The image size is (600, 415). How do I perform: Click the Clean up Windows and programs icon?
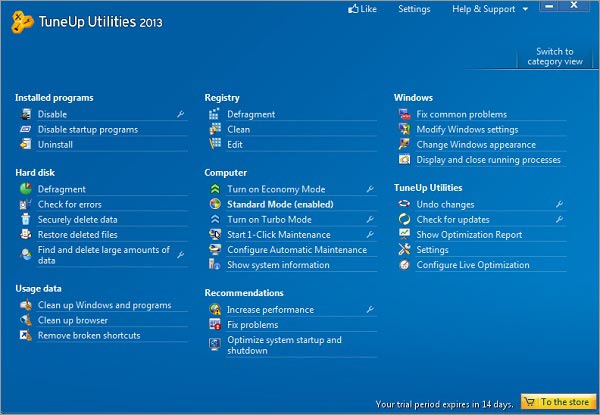(x=26, y=305)
